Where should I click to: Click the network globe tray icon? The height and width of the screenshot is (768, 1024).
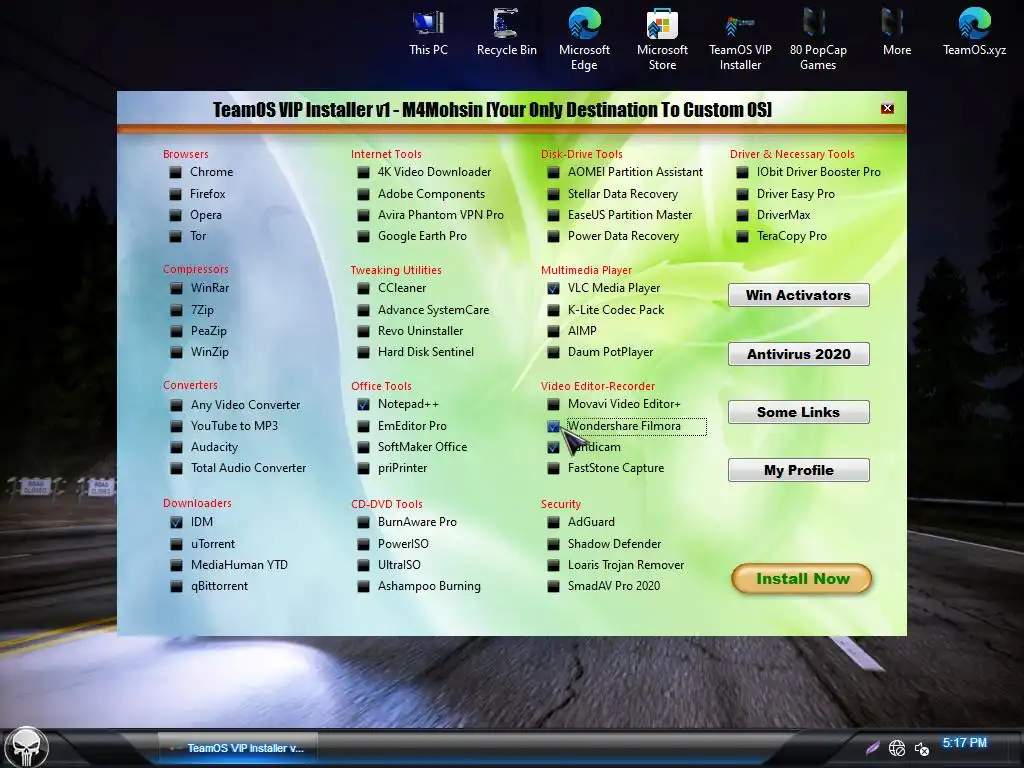click(x=897, y=748)
